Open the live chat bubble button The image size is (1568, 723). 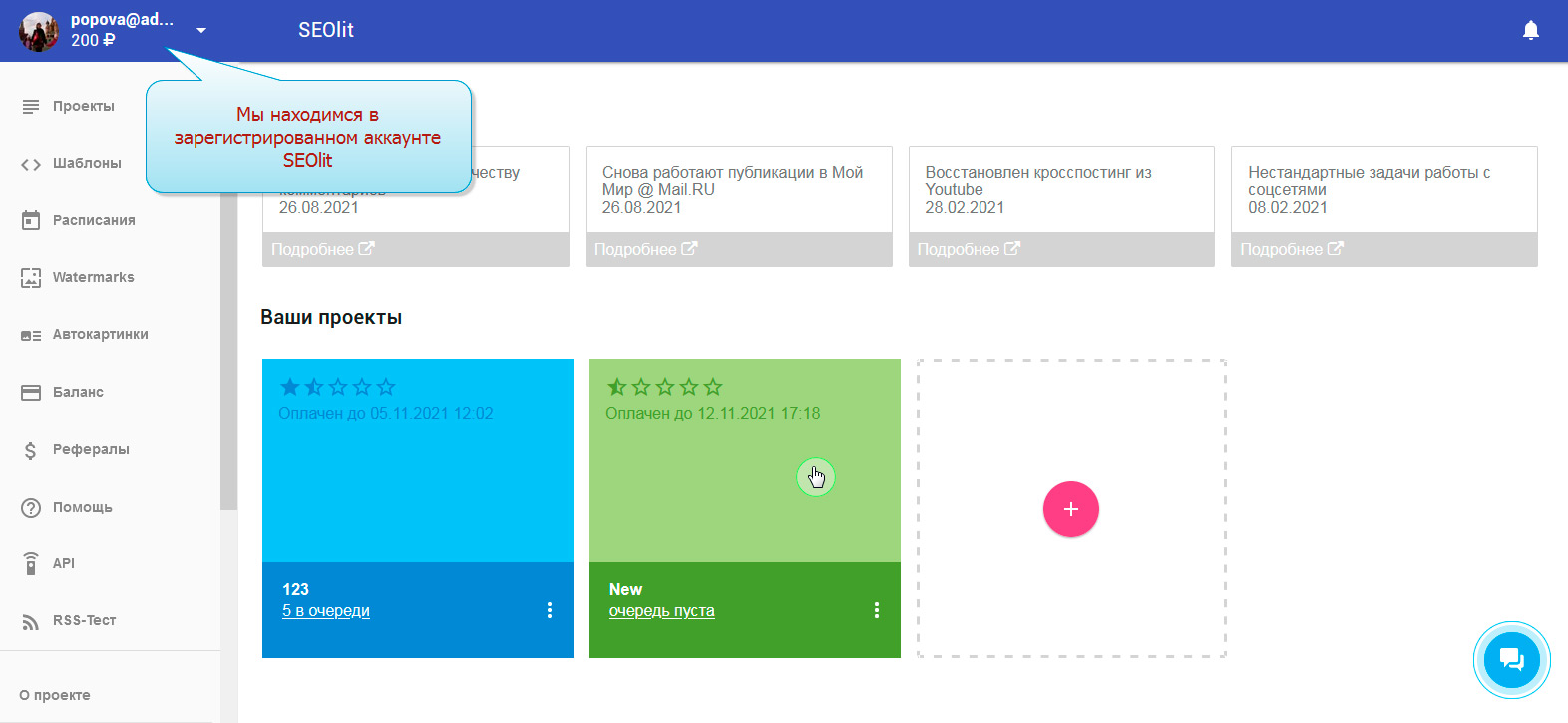point(1511,659)
